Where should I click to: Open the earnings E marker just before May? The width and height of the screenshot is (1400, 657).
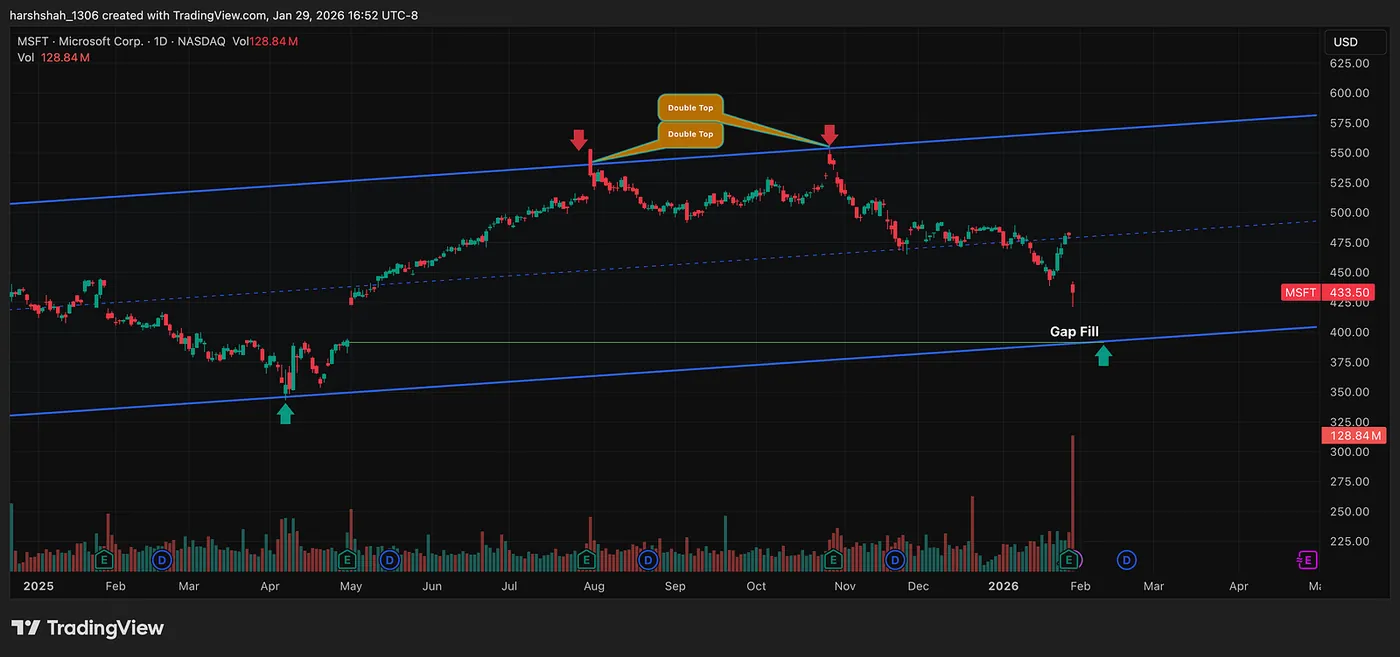[x=347, y=559]
